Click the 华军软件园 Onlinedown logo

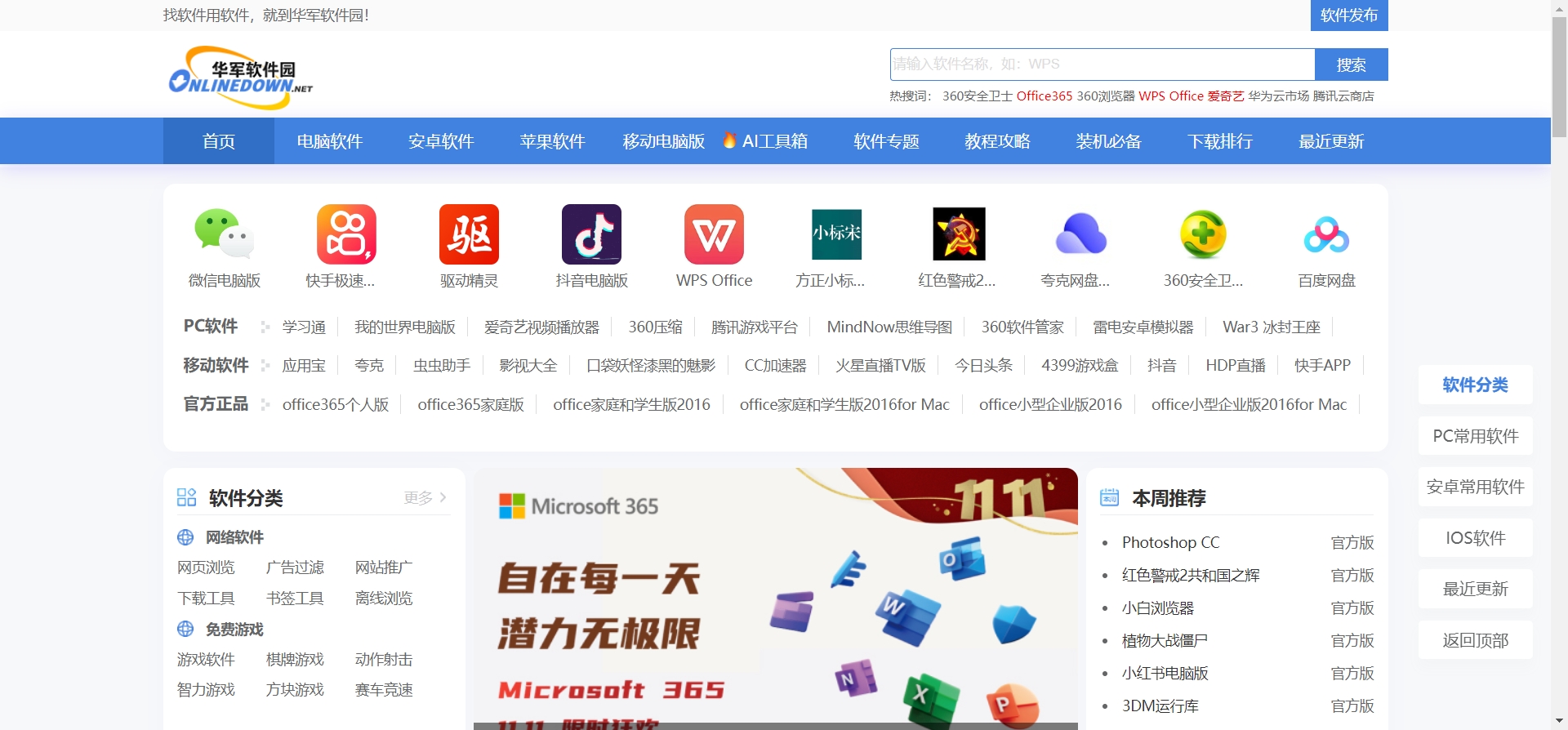click(240, 78)
